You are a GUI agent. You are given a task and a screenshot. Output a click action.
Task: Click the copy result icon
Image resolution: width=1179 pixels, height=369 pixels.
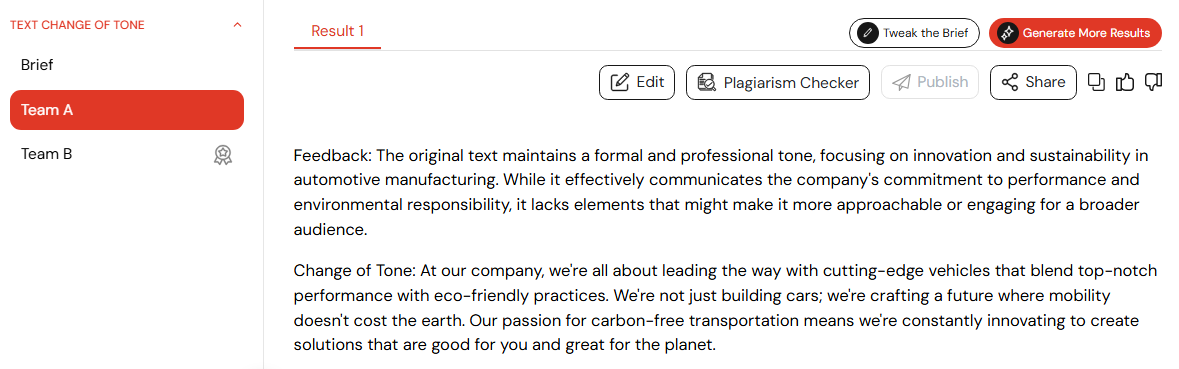[x=1097, y=82]
